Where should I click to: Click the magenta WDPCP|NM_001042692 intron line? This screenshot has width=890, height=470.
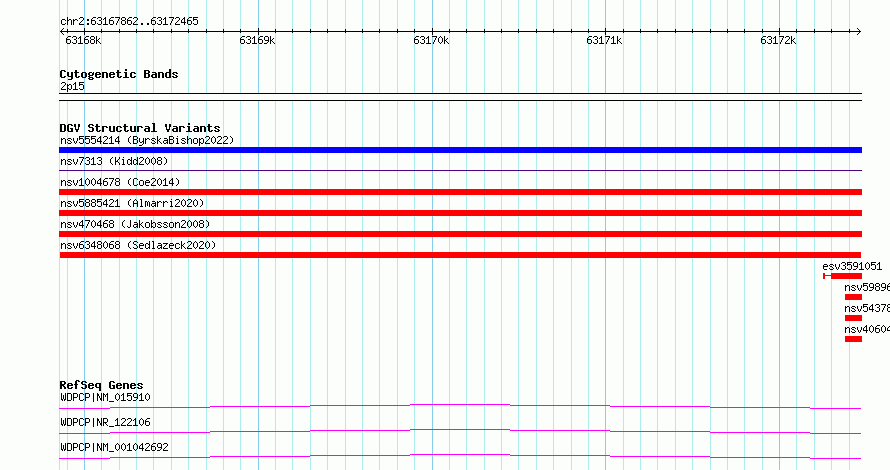[460, 456]
